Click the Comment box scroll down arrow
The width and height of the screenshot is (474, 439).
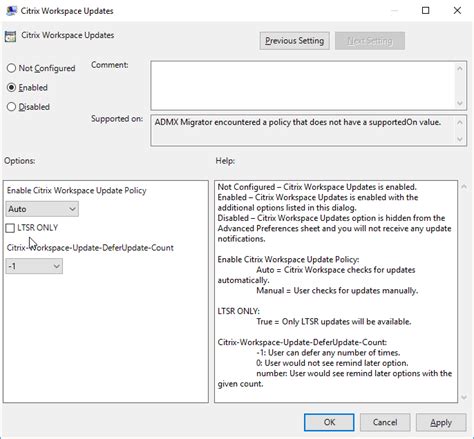click(x=460, y=103)
